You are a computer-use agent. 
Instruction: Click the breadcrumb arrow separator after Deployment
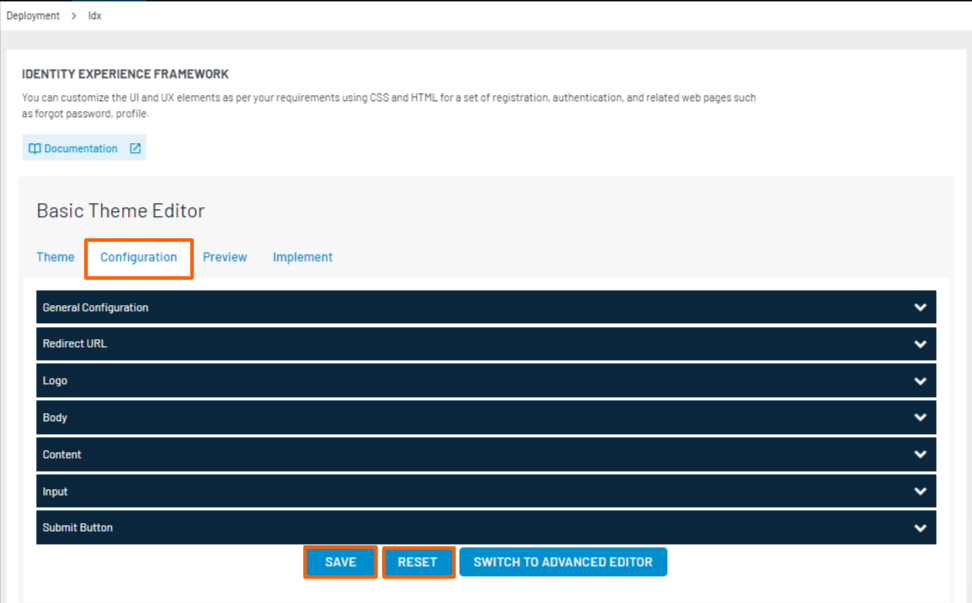pyautogui.click(x=74, y=16)
